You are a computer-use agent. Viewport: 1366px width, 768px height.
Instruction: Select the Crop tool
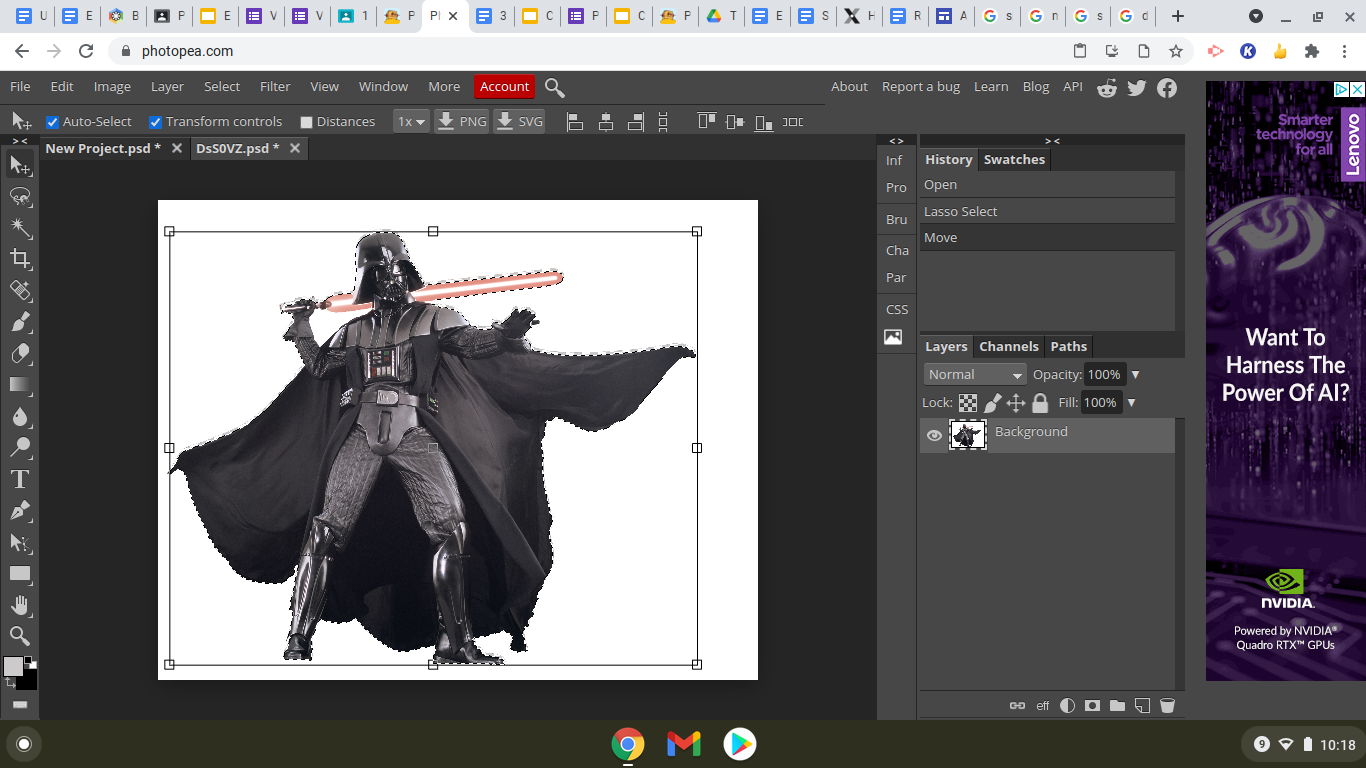(x=20, y=259)
